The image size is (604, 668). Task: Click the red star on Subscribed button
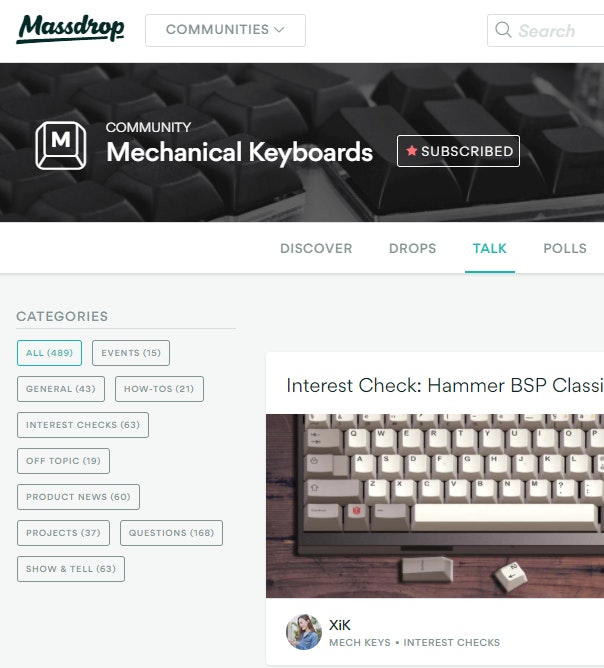click(411, 150)
